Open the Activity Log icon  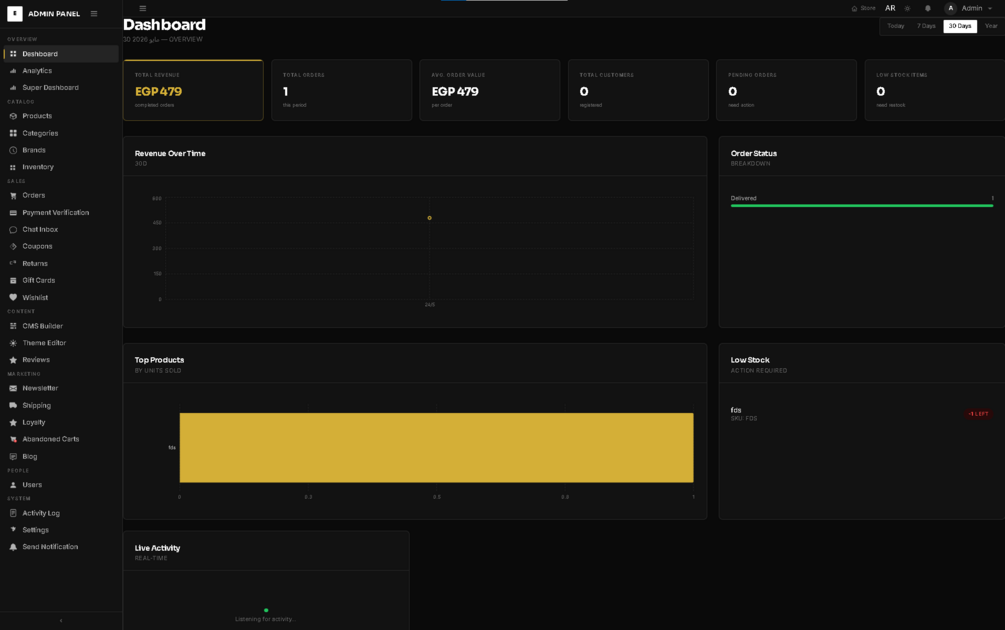(x=13, y=513)
